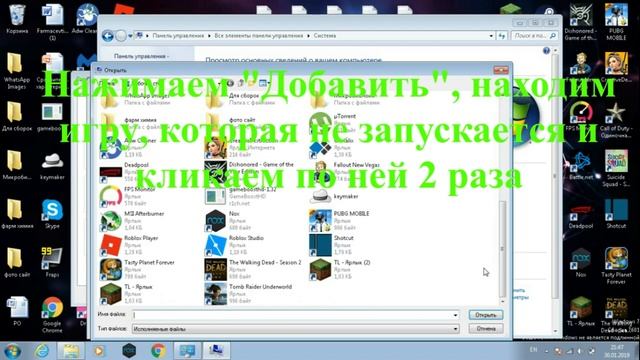Open Google Chrome desktop shortcut
640x360 pixels.
click(52, 315)
